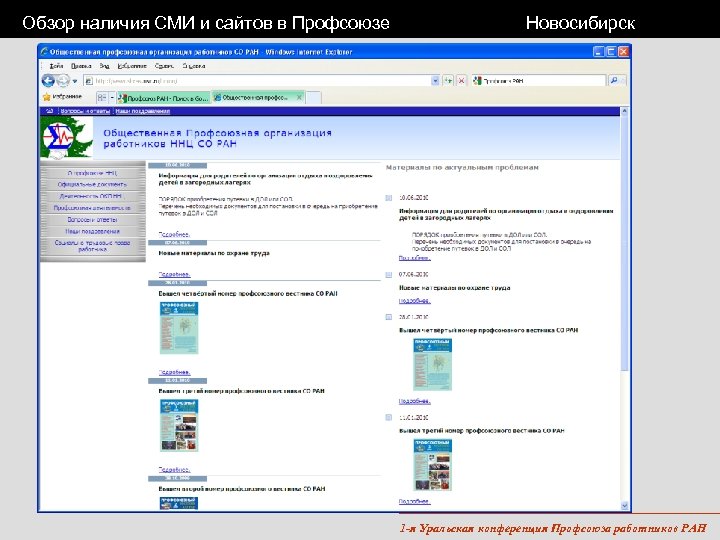The image size is (720, 540).
Task: Click the trade union sigma logo image
Action: pos(66,138)
